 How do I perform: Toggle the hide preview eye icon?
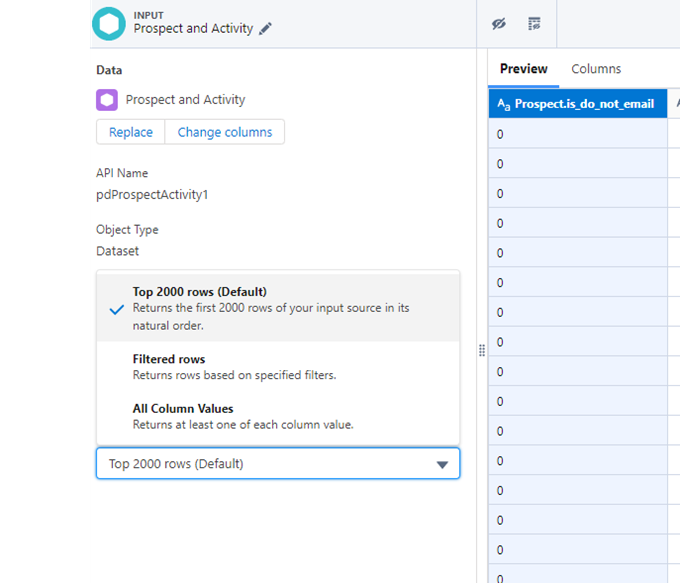click(499, 24)
